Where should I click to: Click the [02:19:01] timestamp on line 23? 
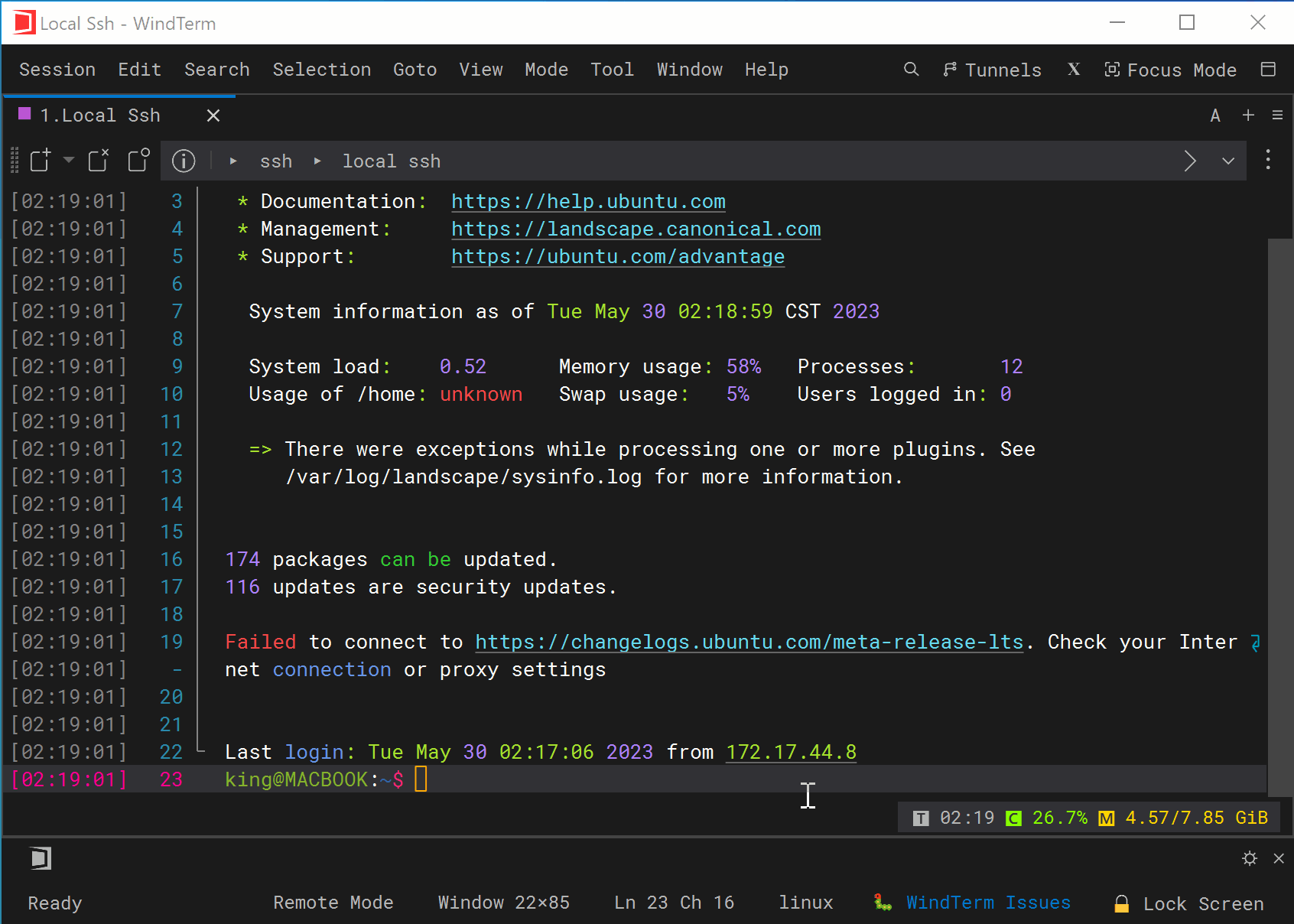click(69, 779)
